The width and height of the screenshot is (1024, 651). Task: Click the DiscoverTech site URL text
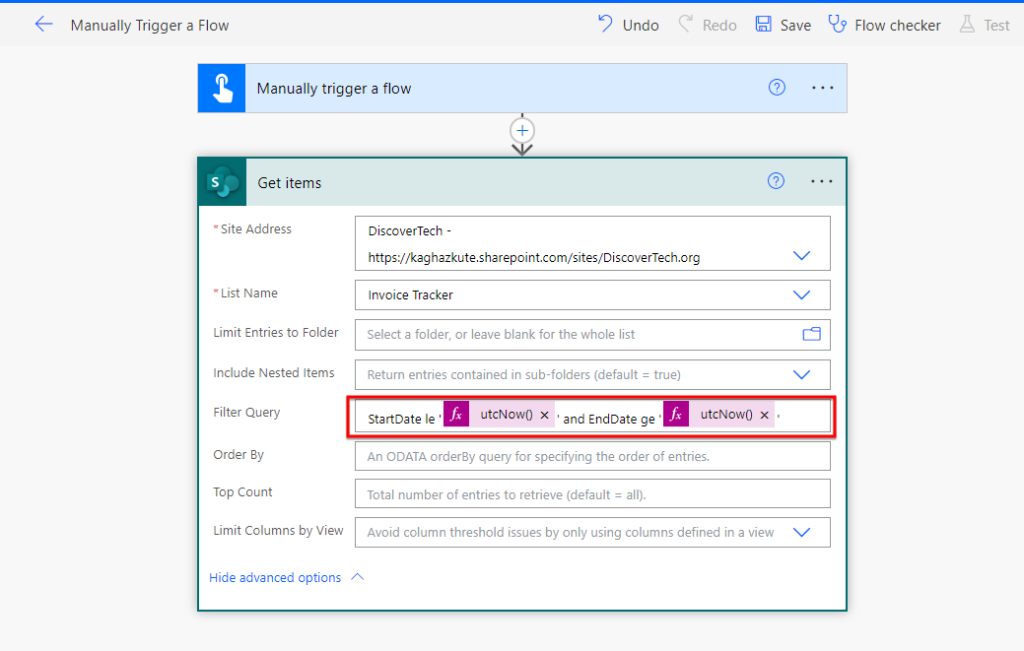(x=534, y=257)
